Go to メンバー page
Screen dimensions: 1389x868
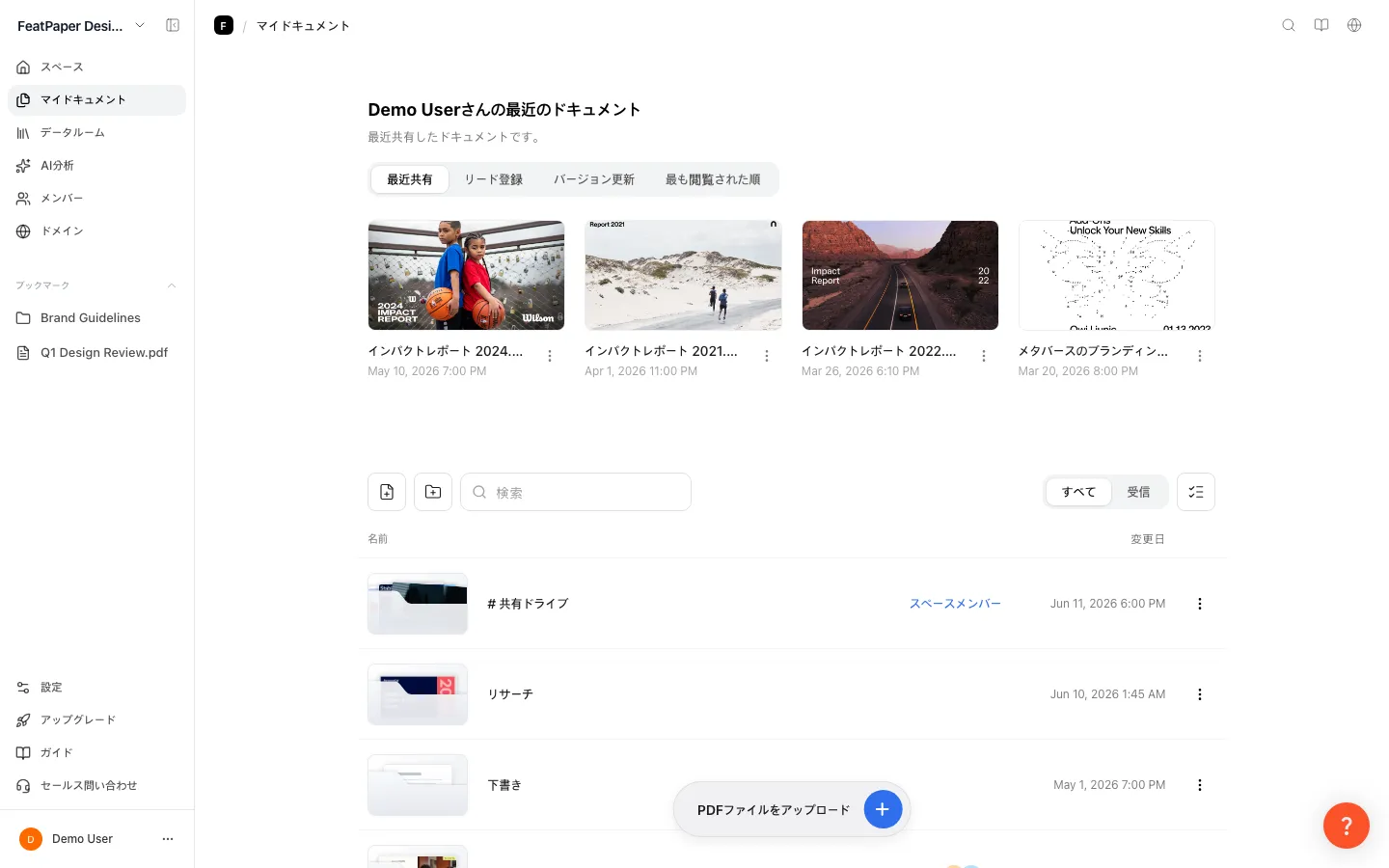tap(96, 199)
